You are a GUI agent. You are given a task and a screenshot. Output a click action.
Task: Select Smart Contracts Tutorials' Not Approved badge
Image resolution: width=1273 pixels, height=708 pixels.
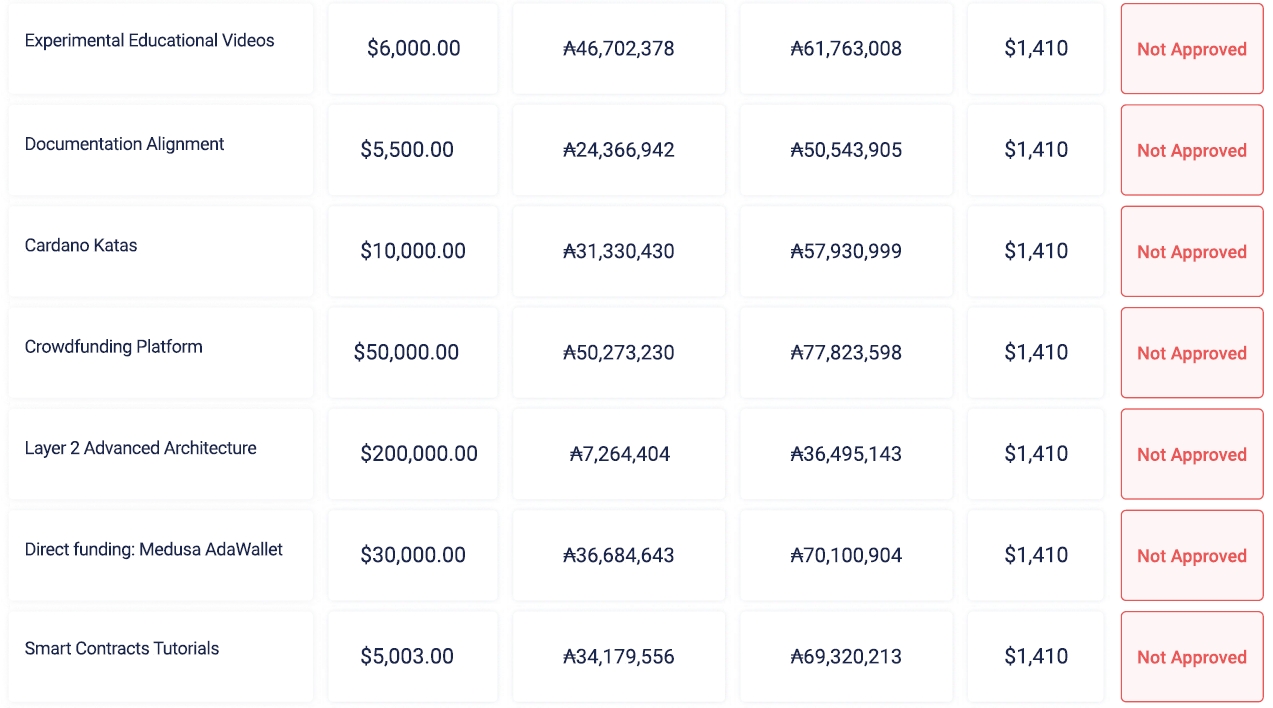point(1191,657)
